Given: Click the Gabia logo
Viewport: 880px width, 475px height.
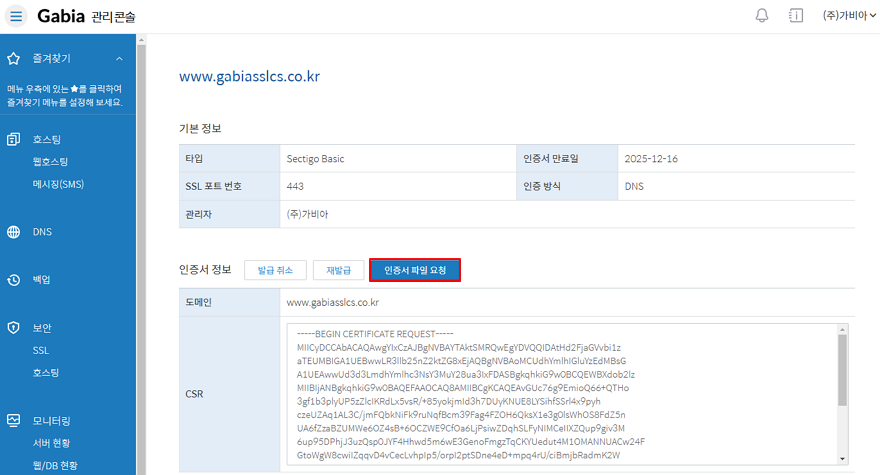Looking at the screenshot, I should click(61, 16).
